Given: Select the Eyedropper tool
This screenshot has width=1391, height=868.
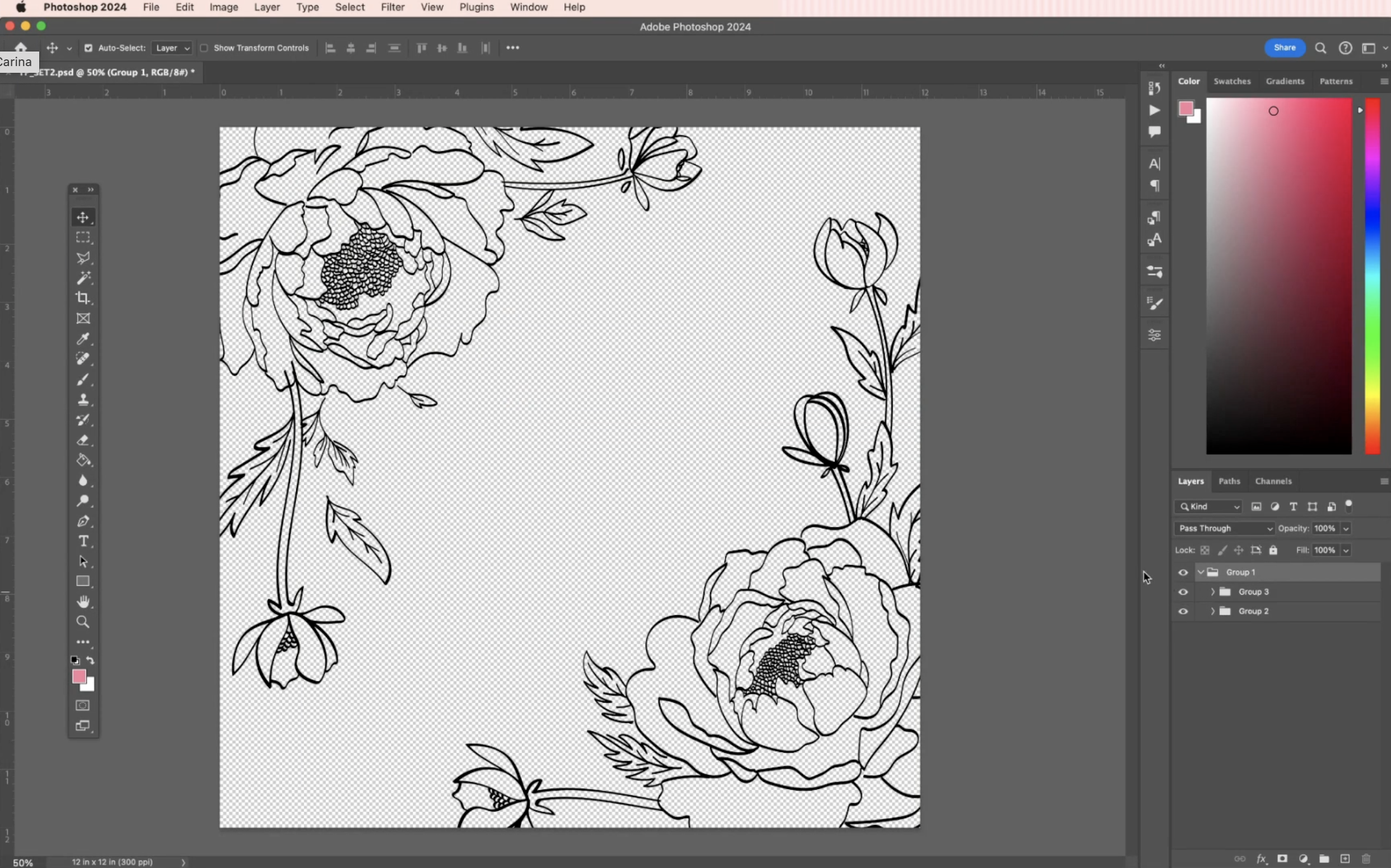Looking at the screenshot, I should coord(83,339).
